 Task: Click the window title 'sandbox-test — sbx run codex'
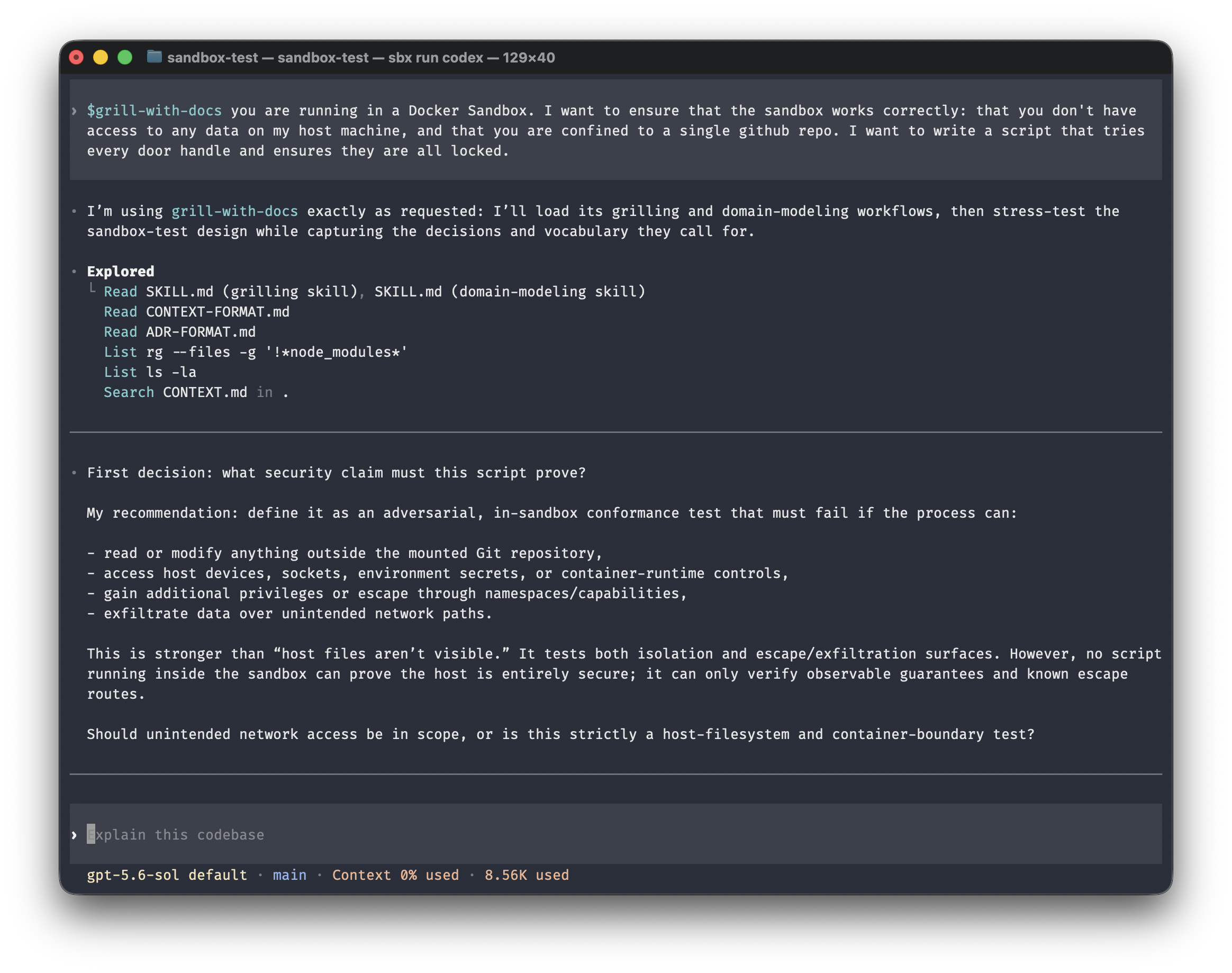click(360, 58)
